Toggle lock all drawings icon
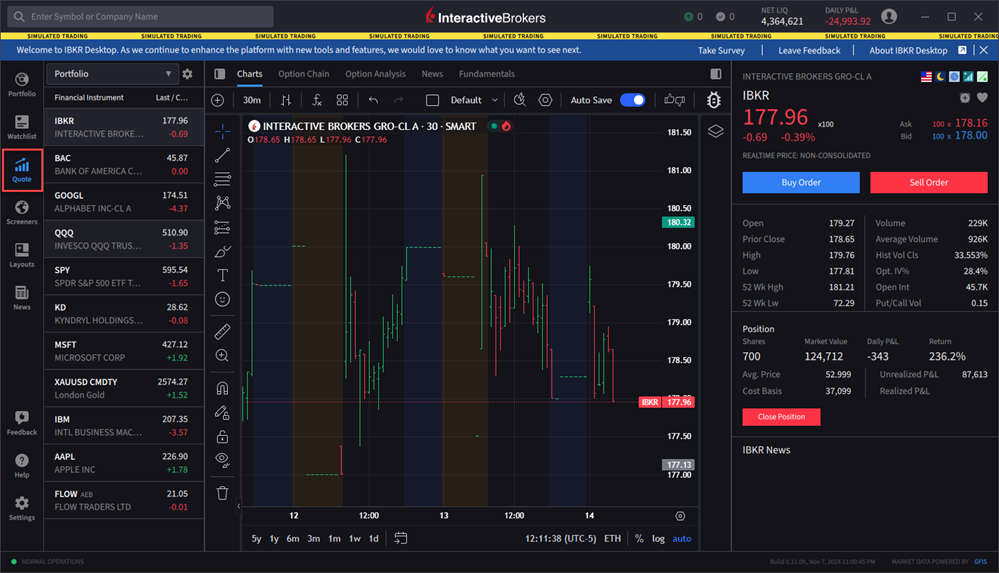 (222, 437)
